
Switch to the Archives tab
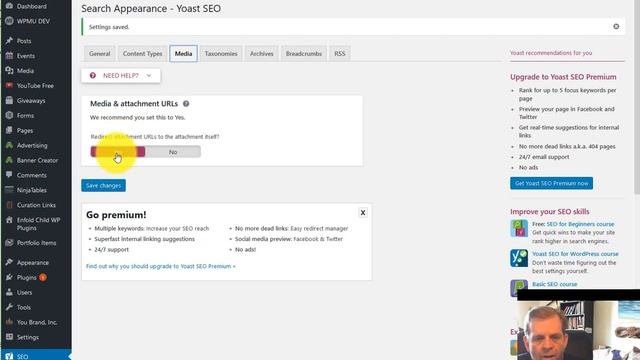262,53
